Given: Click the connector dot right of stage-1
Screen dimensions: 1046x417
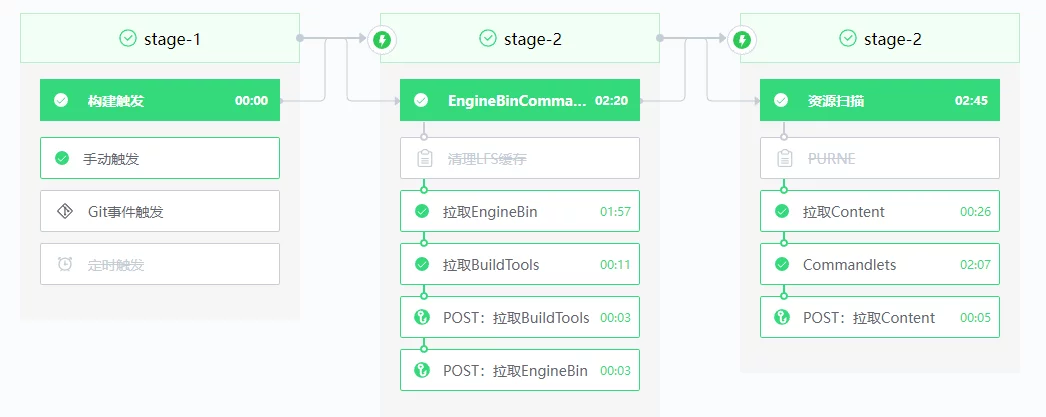Looking at the screenshot, I should pyautogui.click(x=300, y=38).
